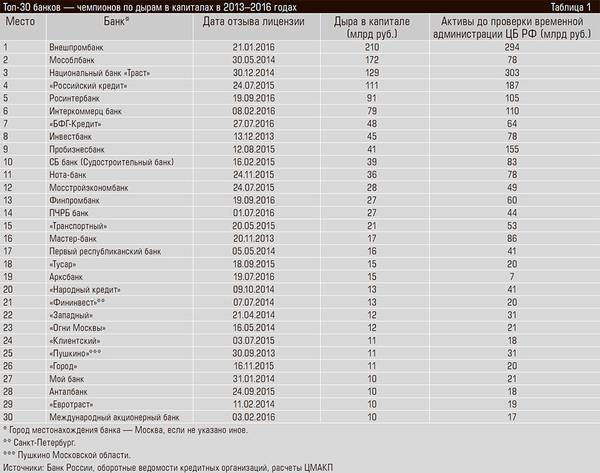Click the "Росинтербанк" cell
The width and height of the screenshot is (600, 473).
[74, 98]
